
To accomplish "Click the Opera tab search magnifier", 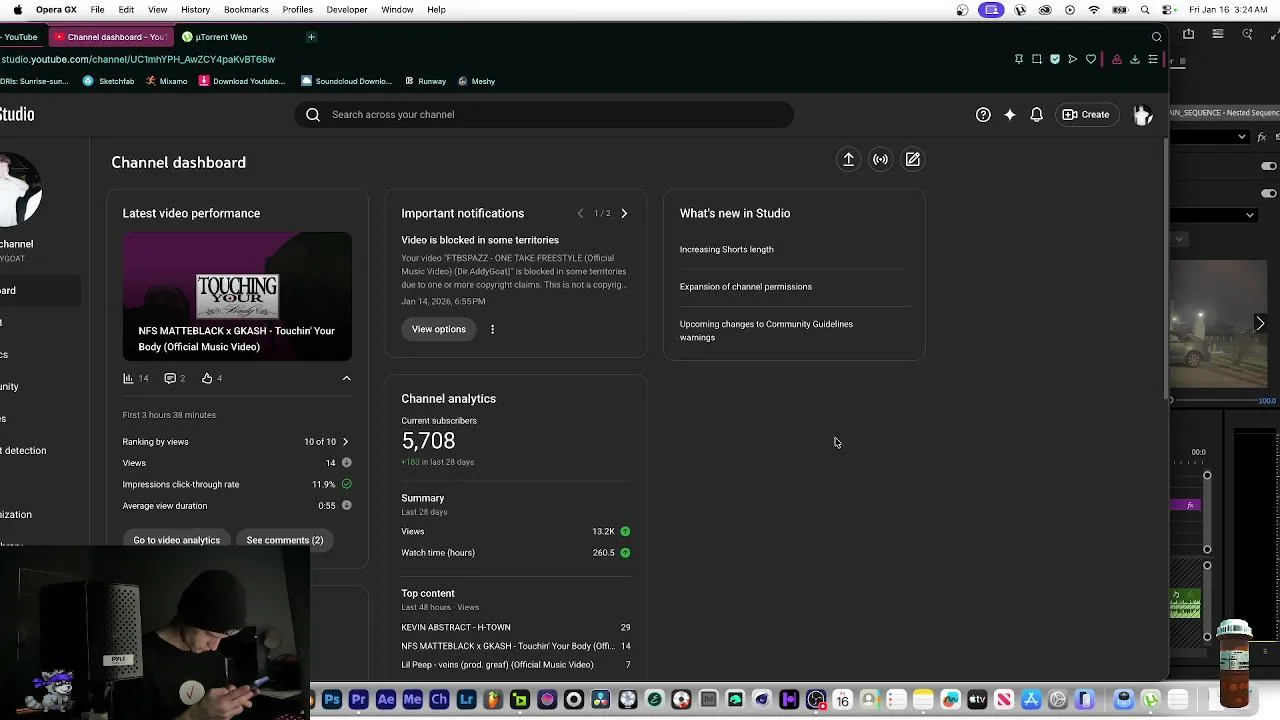I will point(1157,37).
